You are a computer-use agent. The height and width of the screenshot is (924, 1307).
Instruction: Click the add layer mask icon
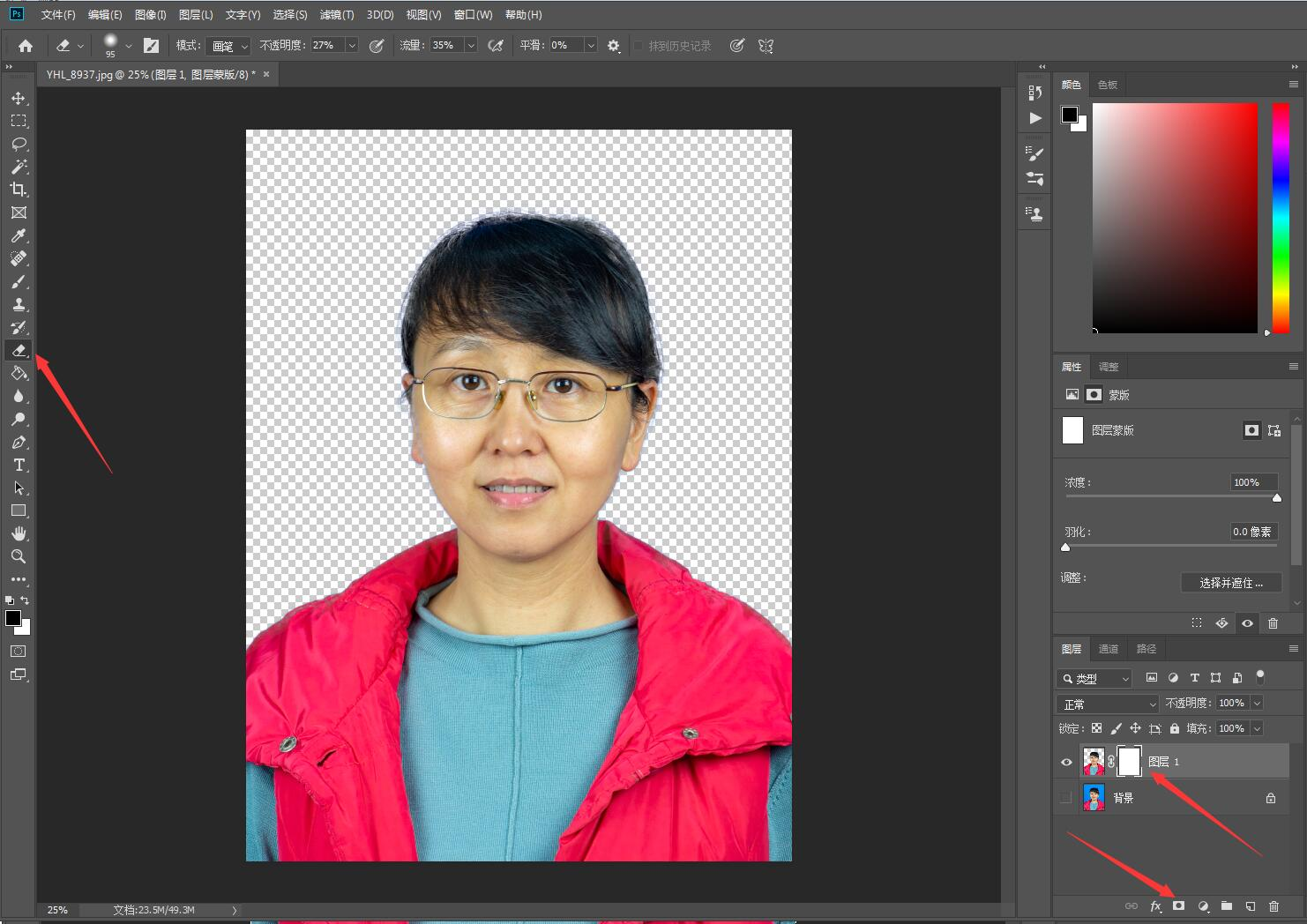click(x=1178, y=905)
